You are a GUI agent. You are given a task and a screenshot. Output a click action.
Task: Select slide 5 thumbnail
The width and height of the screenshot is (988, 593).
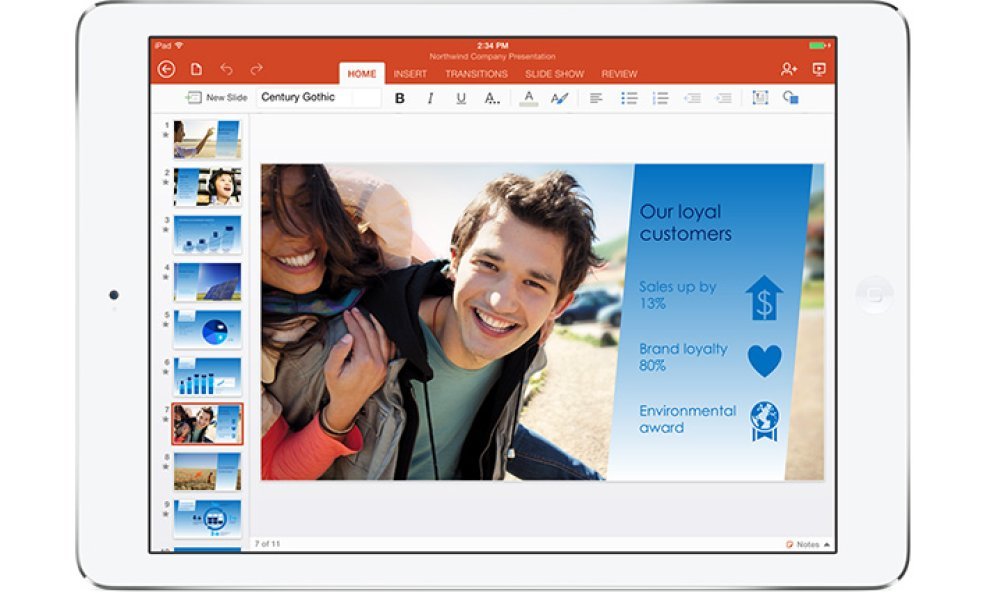(x=207, y=329)
